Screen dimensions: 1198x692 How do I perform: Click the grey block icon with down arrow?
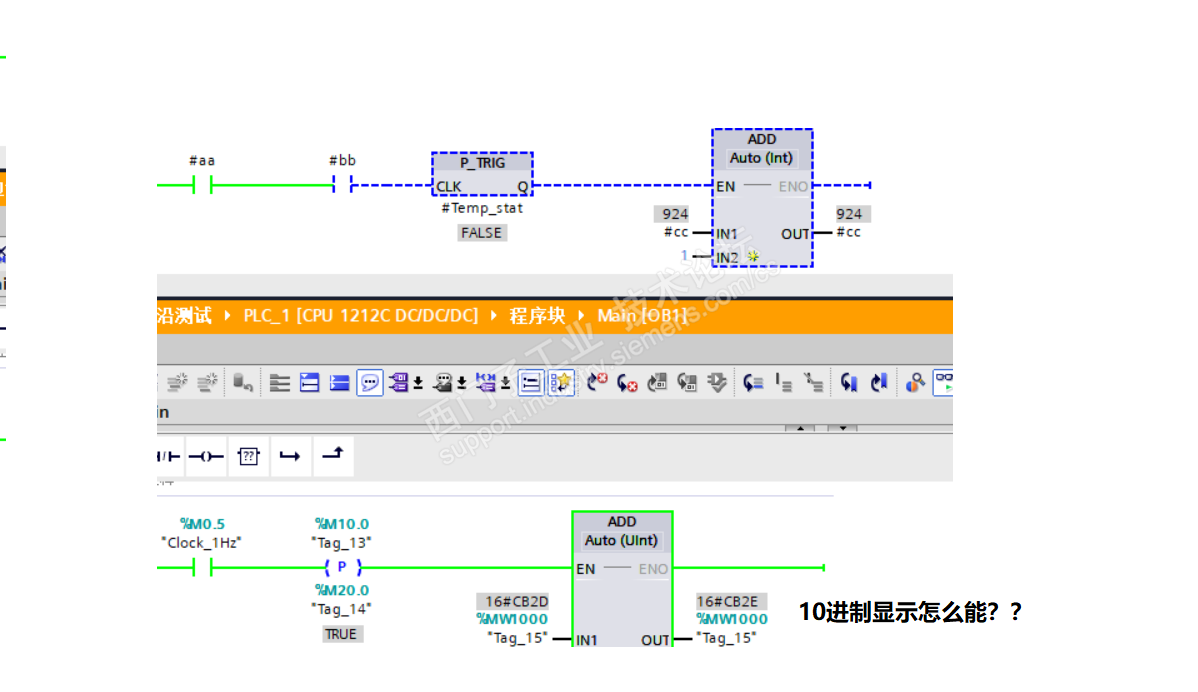point(717,383)
